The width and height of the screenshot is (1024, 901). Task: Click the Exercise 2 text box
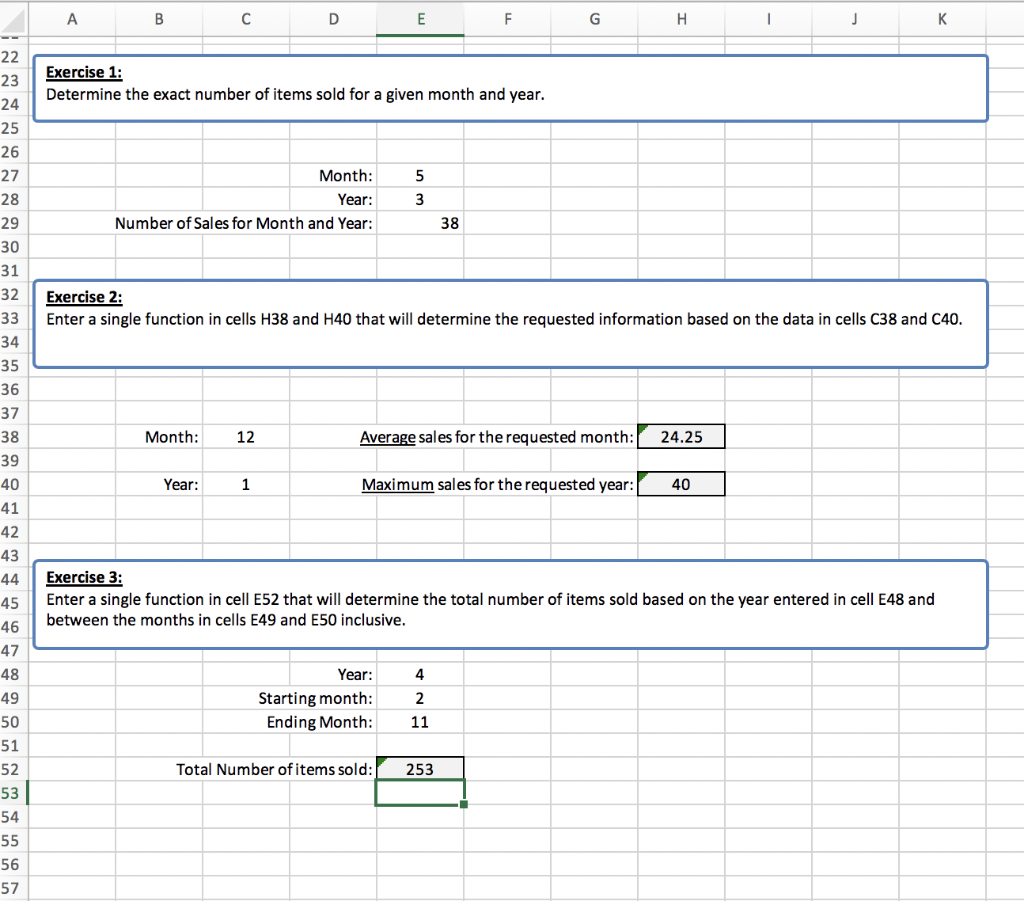pyautogui.click(x=510, y=324)
